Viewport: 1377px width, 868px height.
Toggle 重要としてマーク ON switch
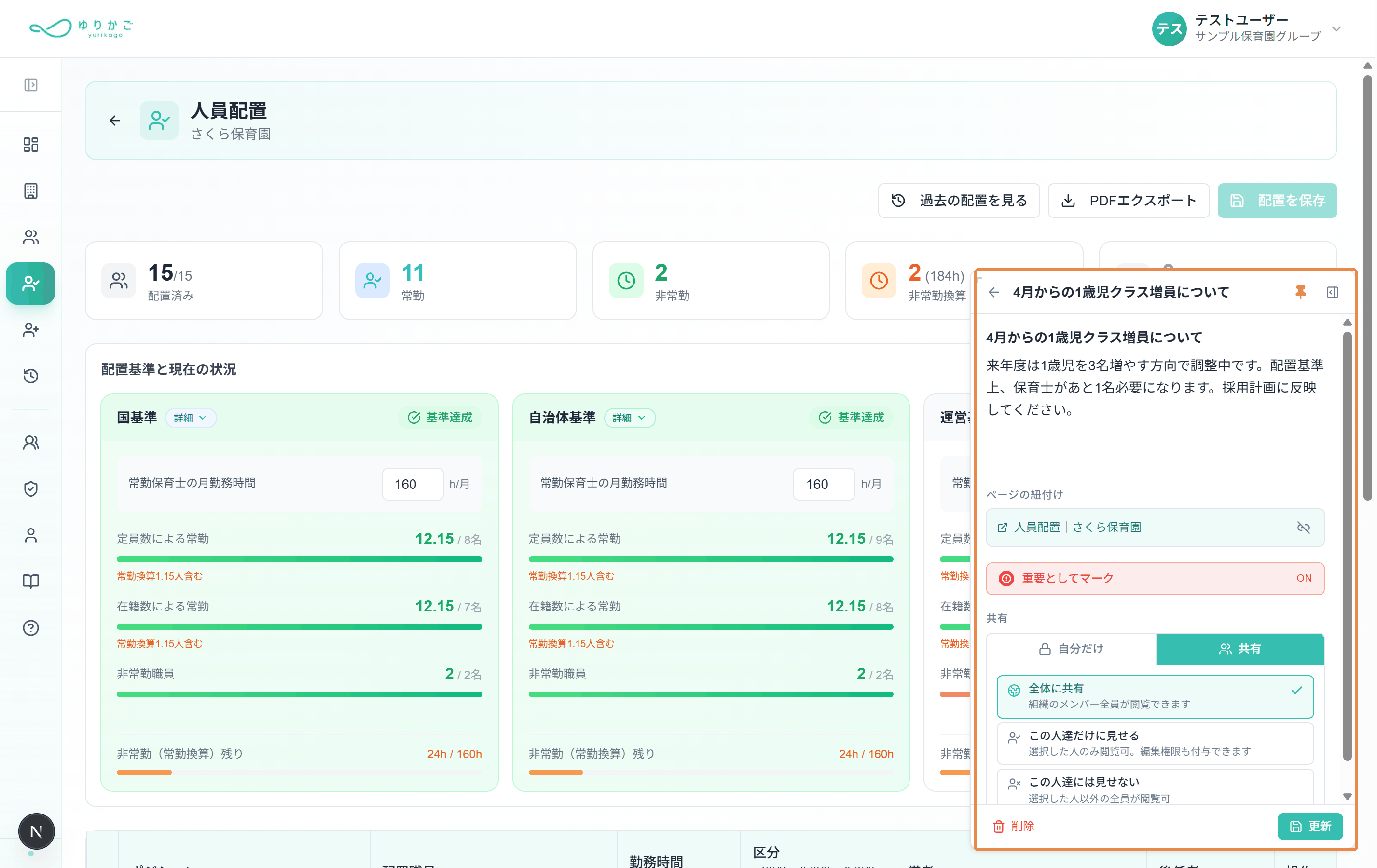[1155, 578]
